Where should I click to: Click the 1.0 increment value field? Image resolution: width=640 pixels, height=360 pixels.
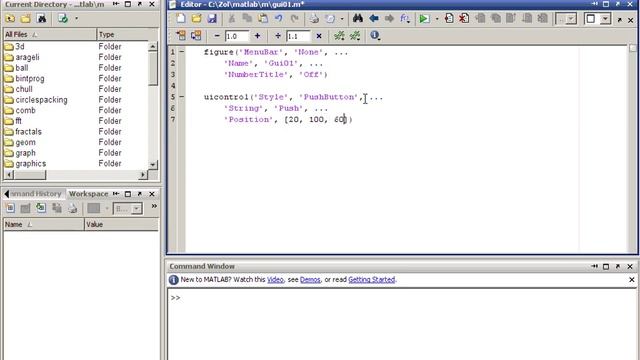(237, 36)
